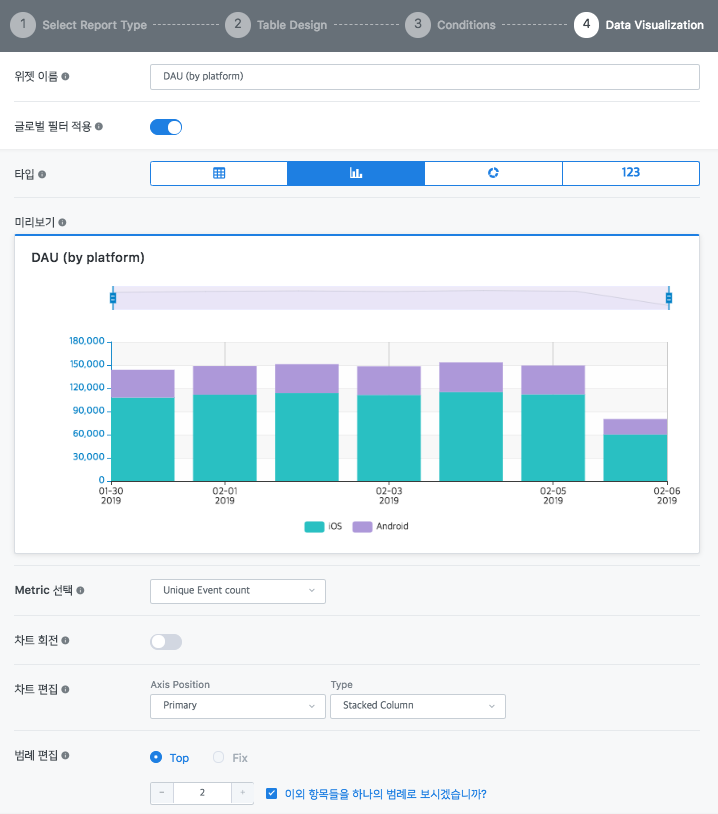
Task: Select the 123 number type option
Action: click(x=631, y=173)
